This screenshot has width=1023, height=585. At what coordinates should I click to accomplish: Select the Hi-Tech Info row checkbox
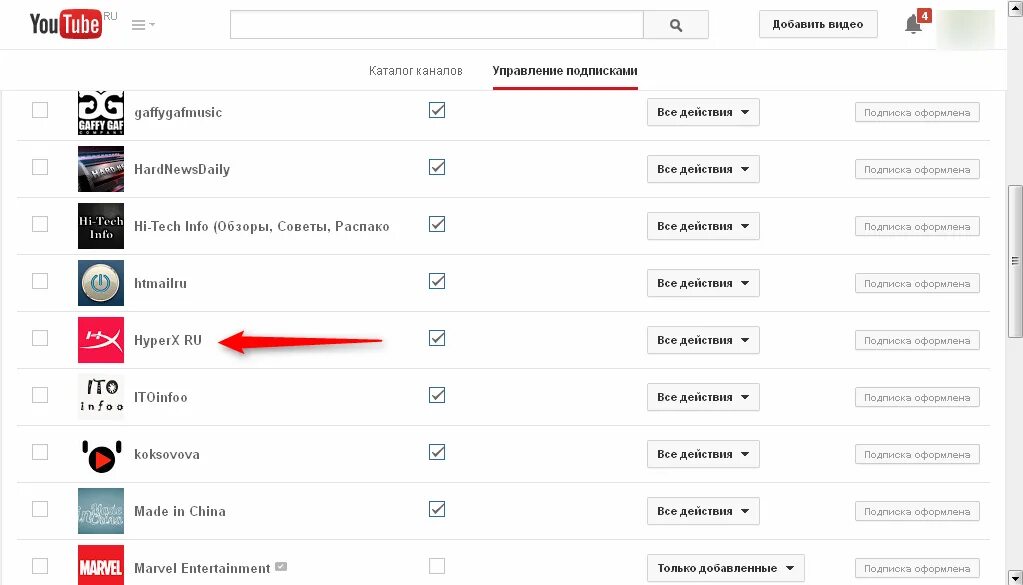(40, 224)
